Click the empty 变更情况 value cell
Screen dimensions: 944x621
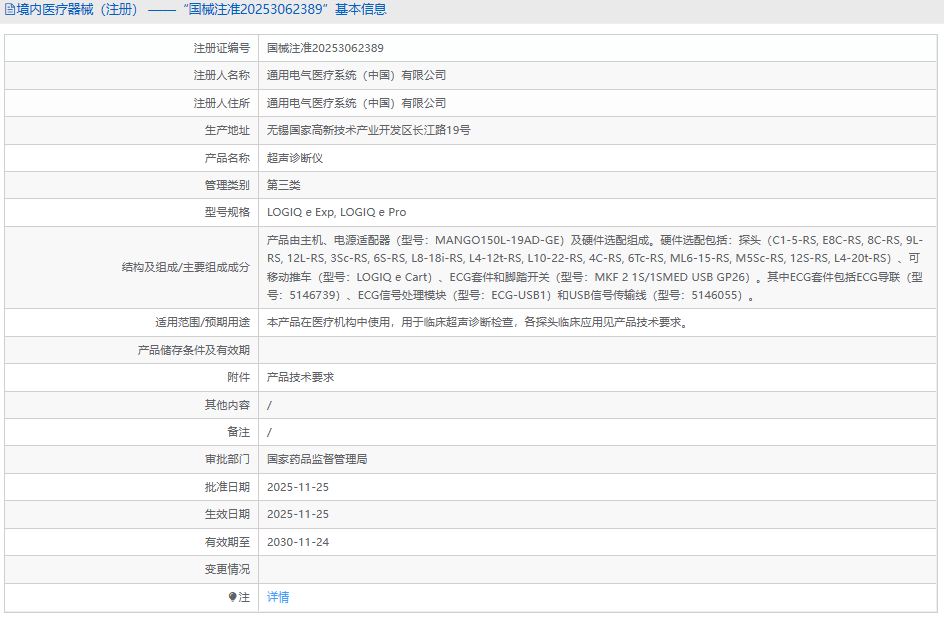598,569
